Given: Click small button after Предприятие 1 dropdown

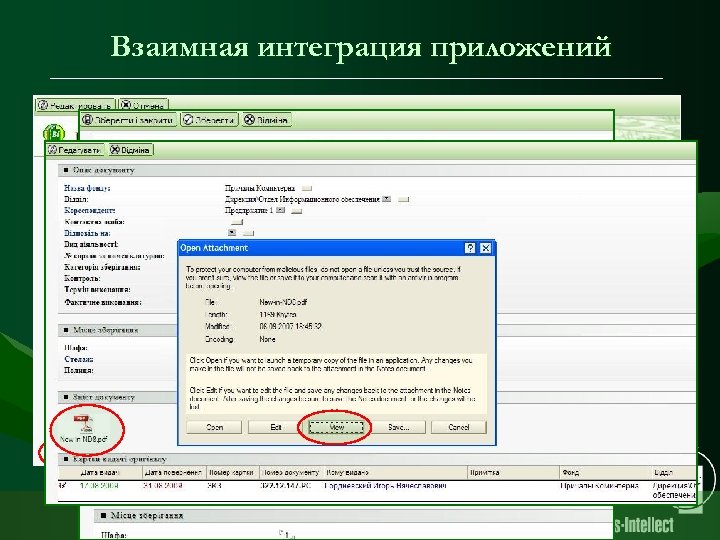Looking at the screenshot, I should coord(297,211).
